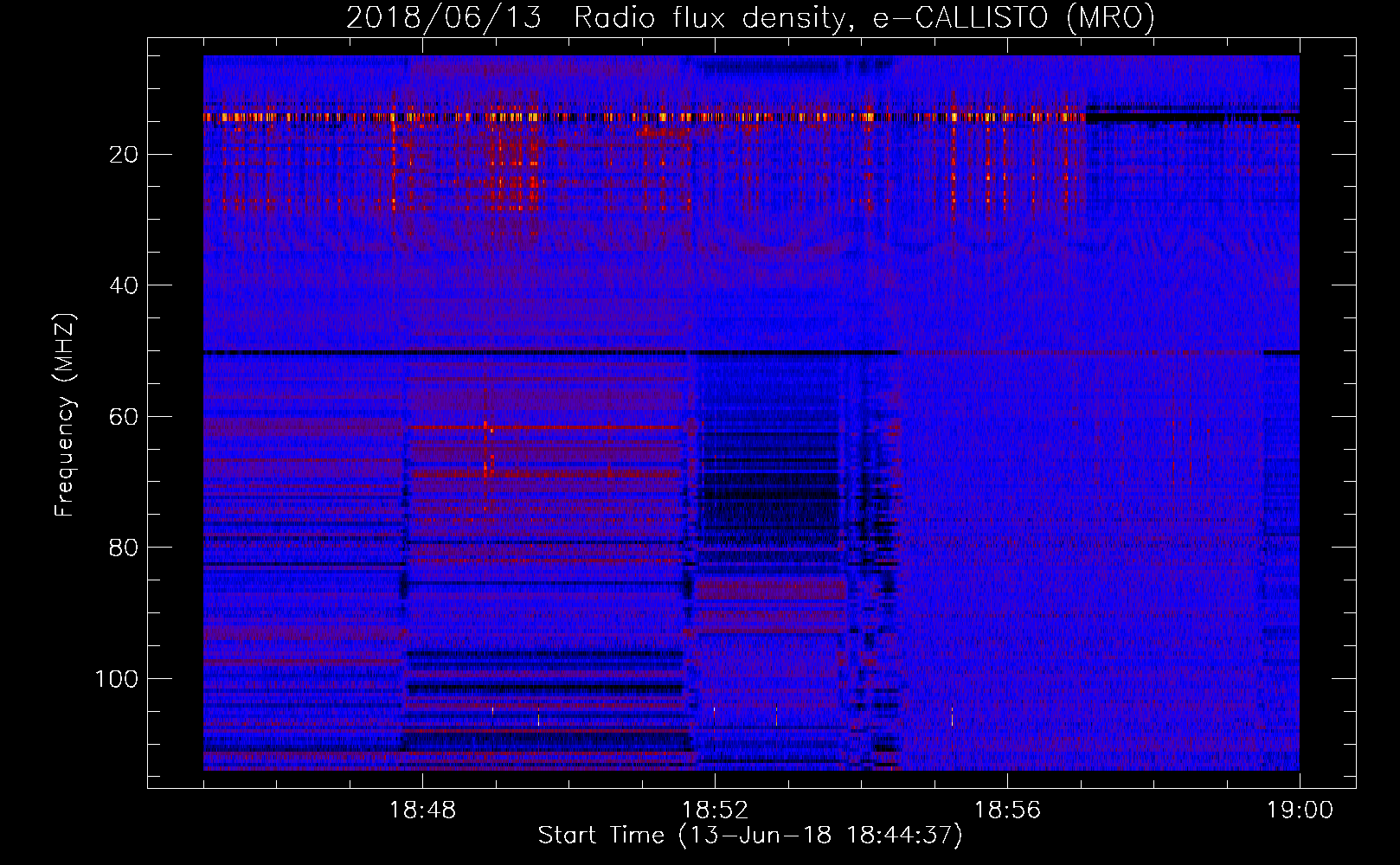The image size is (1400, 865).
Task: Click the 60 MHz frequency tick label
Action: point(125,417)
